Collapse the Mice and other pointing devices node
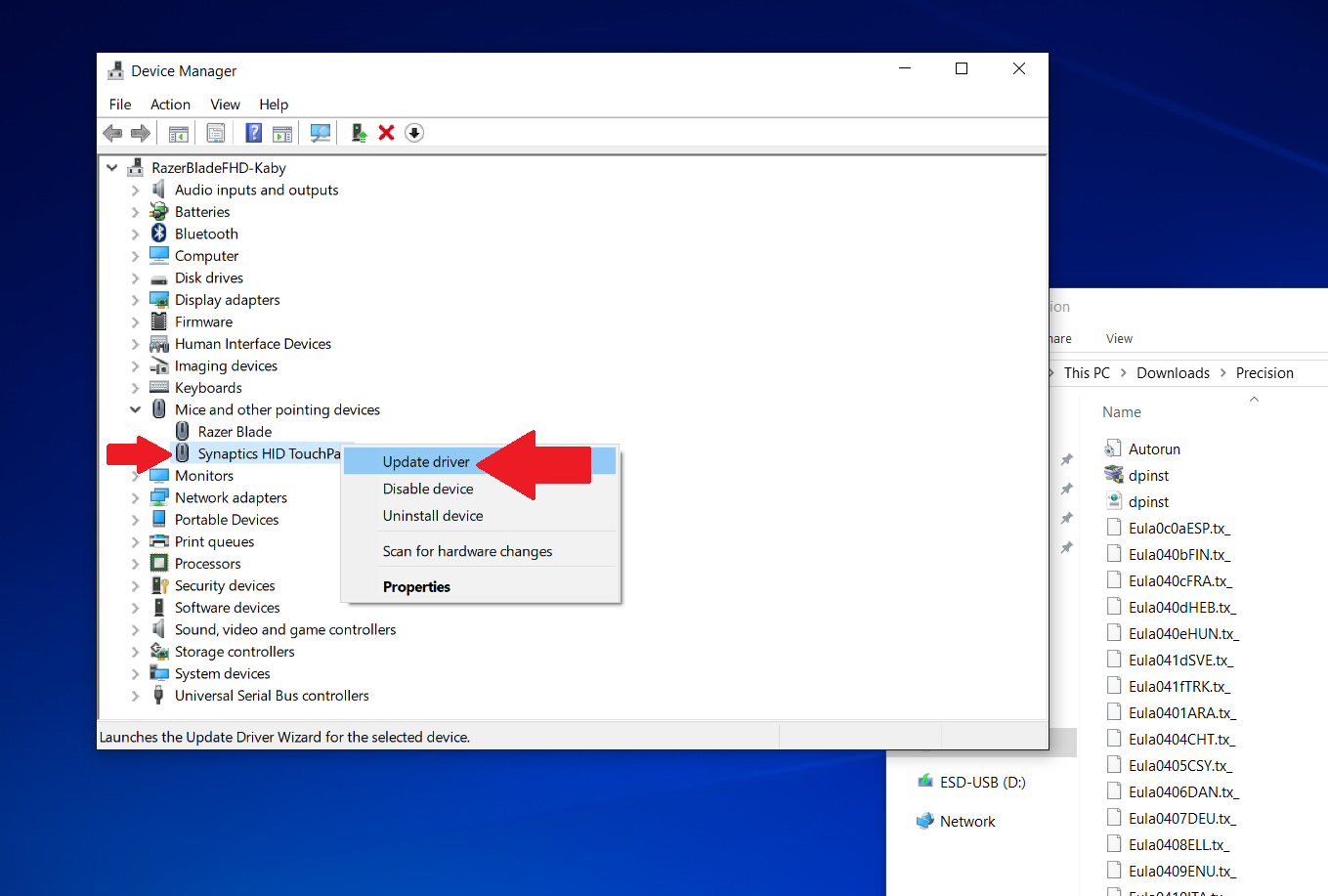 coord(136,409)
